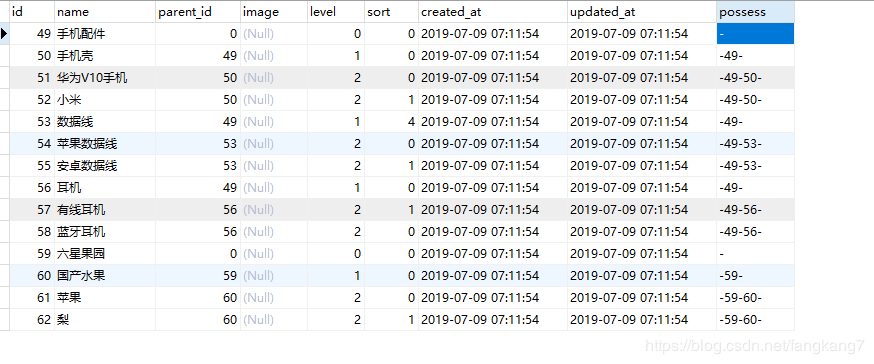Click the sort column header

(x=391, y=12)
